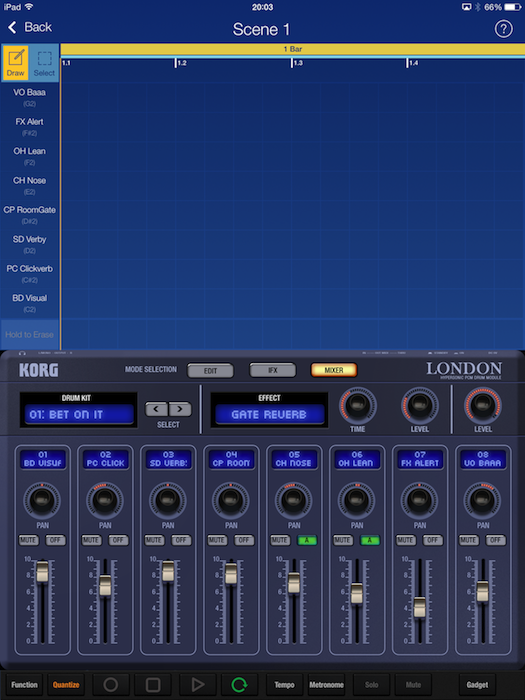Start playback with the play triangle
This screenshot has height=700, width=525.
point(198,684)
